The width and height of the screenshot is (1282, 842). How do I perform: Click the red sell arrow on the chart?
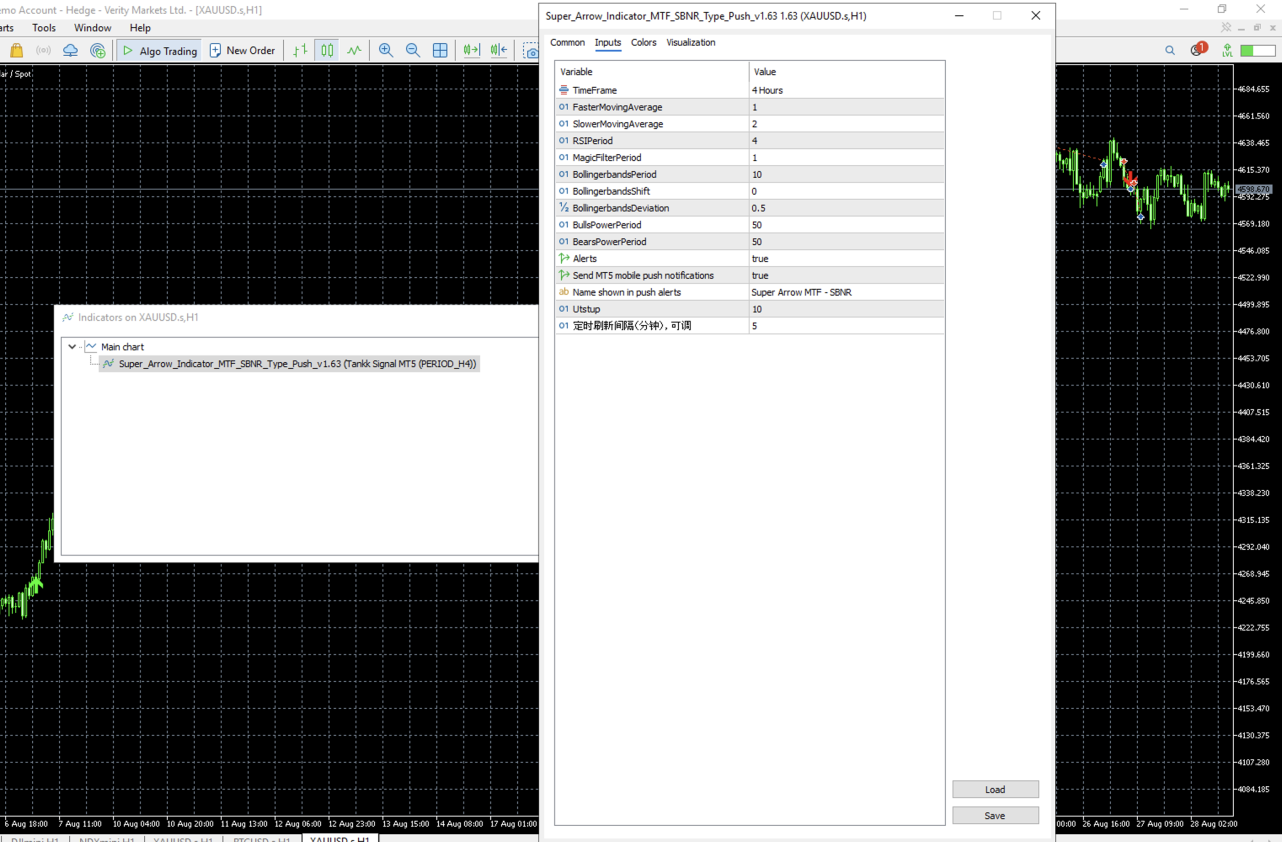click(1130, 179)
